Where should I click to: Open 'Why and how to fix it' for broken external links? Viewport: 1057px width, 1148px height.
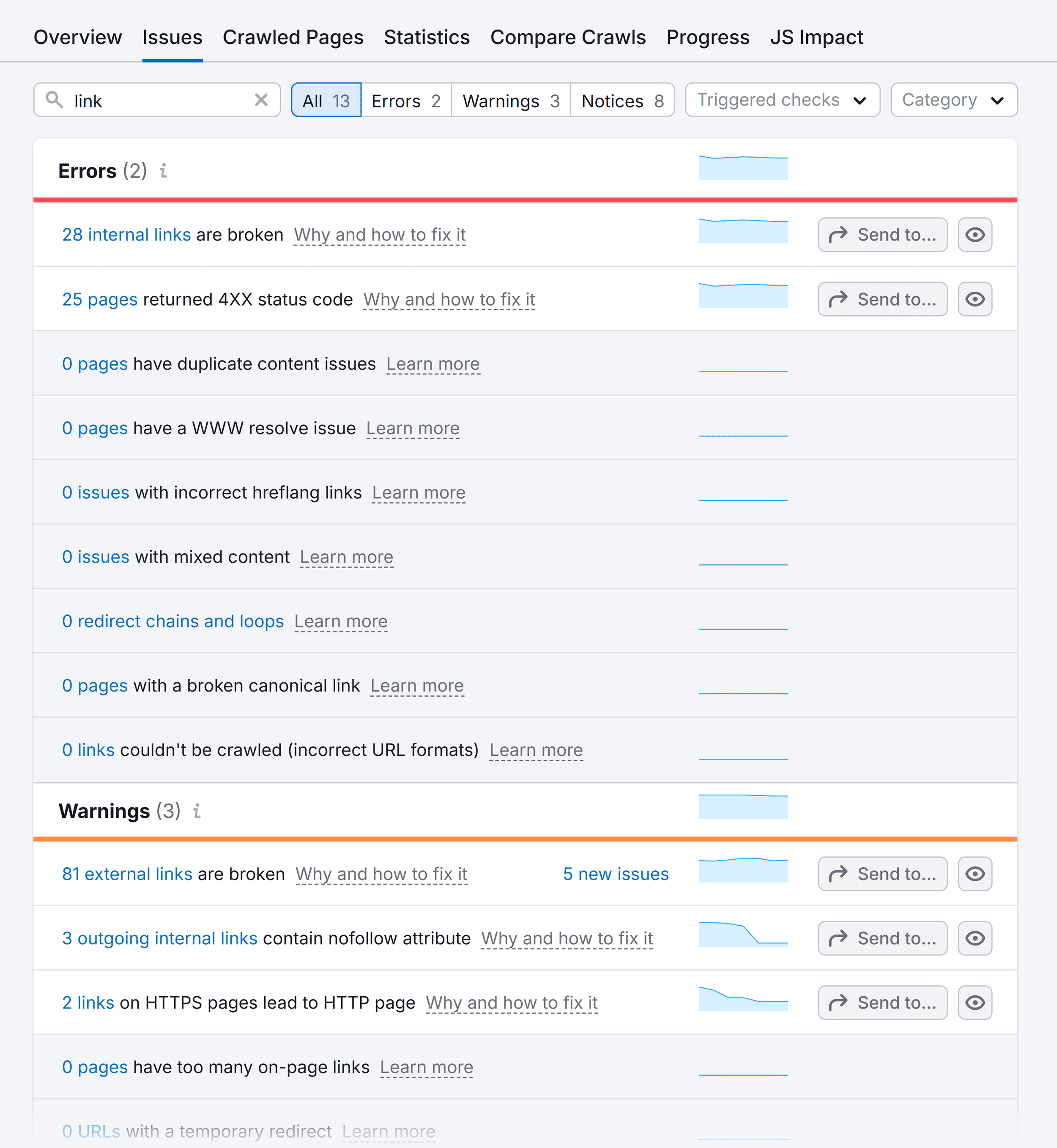(x=381, y=874)
